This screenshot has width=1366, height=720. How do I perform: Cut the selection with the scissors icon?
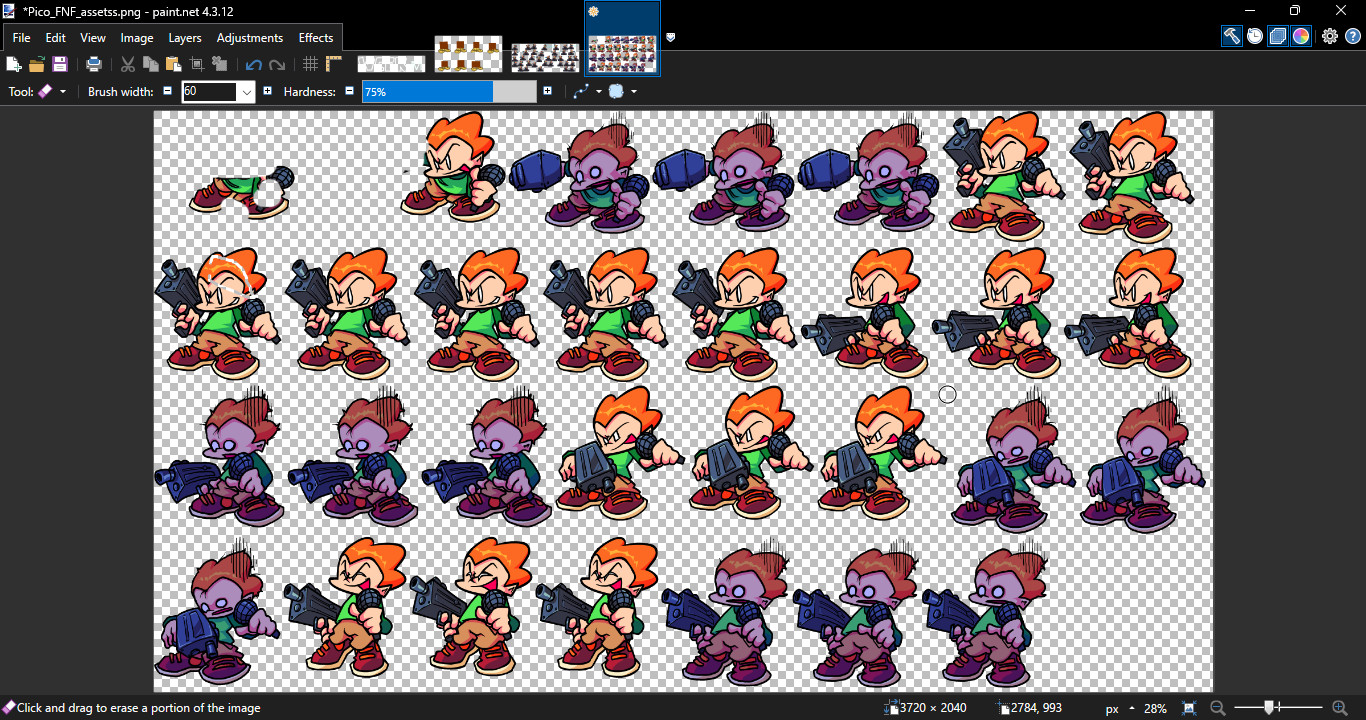(x=128, y=64)
